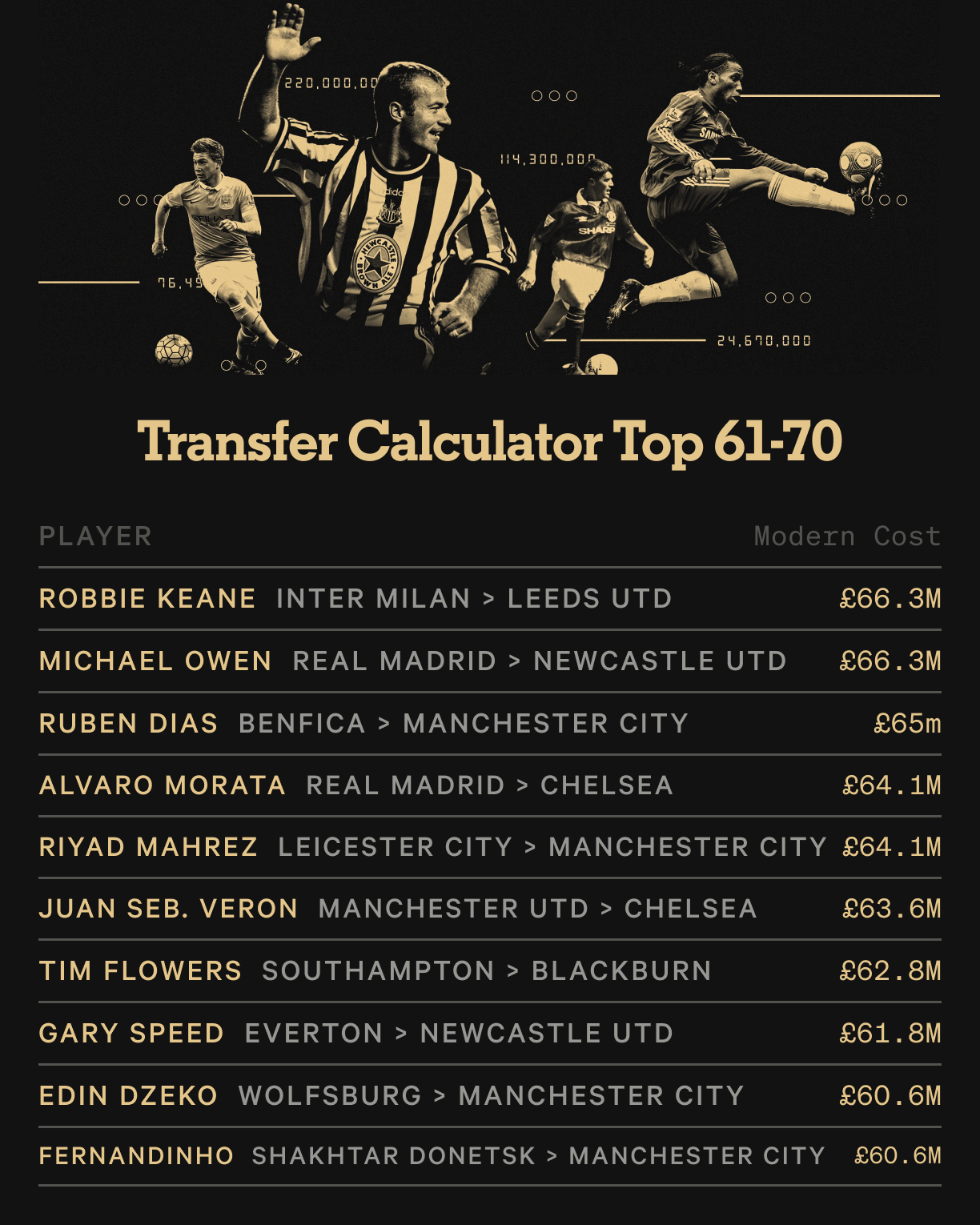The image size is (980, 1225).
Task: Select the Michael Owen row name
Action: tap(155, 661)
